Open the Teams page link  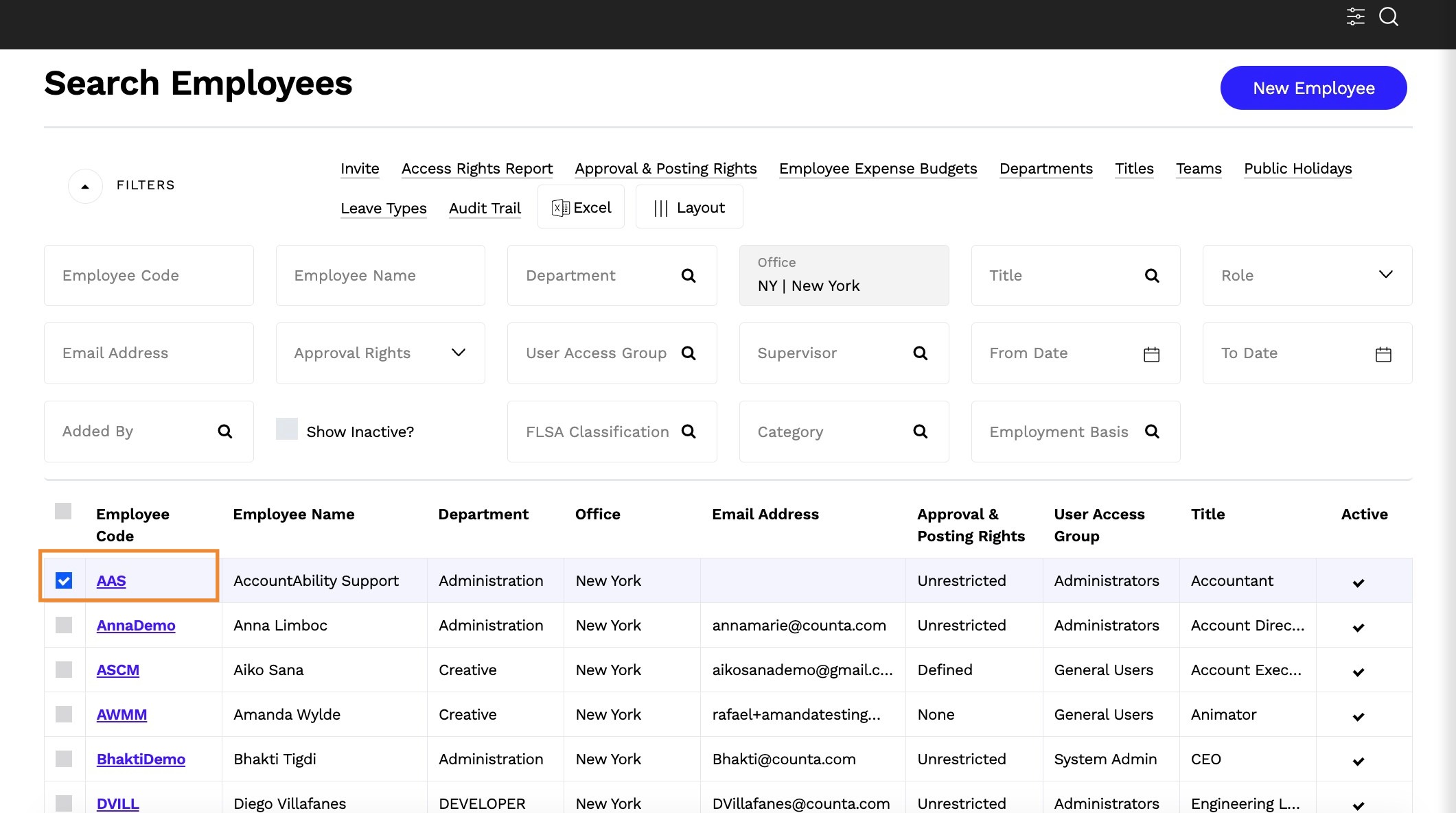click(1199, 169)
